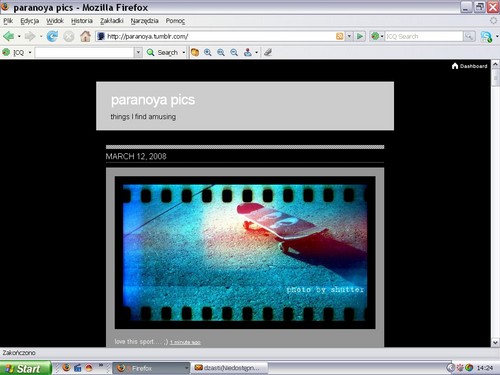
Task: Click the Stop loading icon
Action: coord(69,36)
